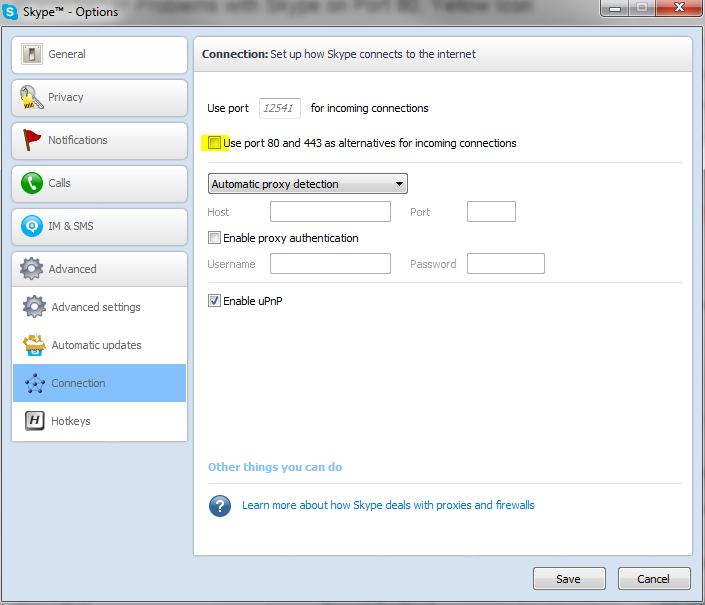
Task: Click the Hotkeys H icon
Action: point(35,421)
